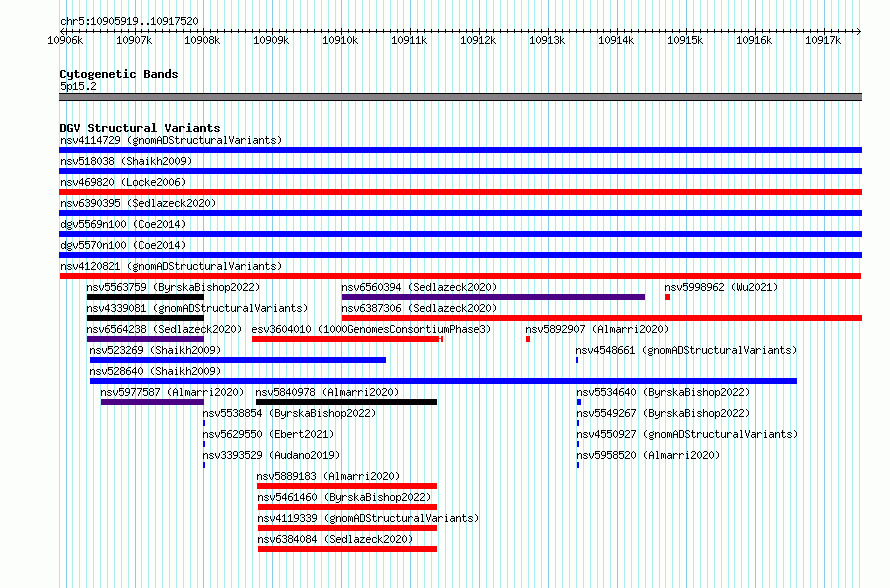Select the nsv5998962 (Wu2021) label
890x588 pixels.
[721, 287]
